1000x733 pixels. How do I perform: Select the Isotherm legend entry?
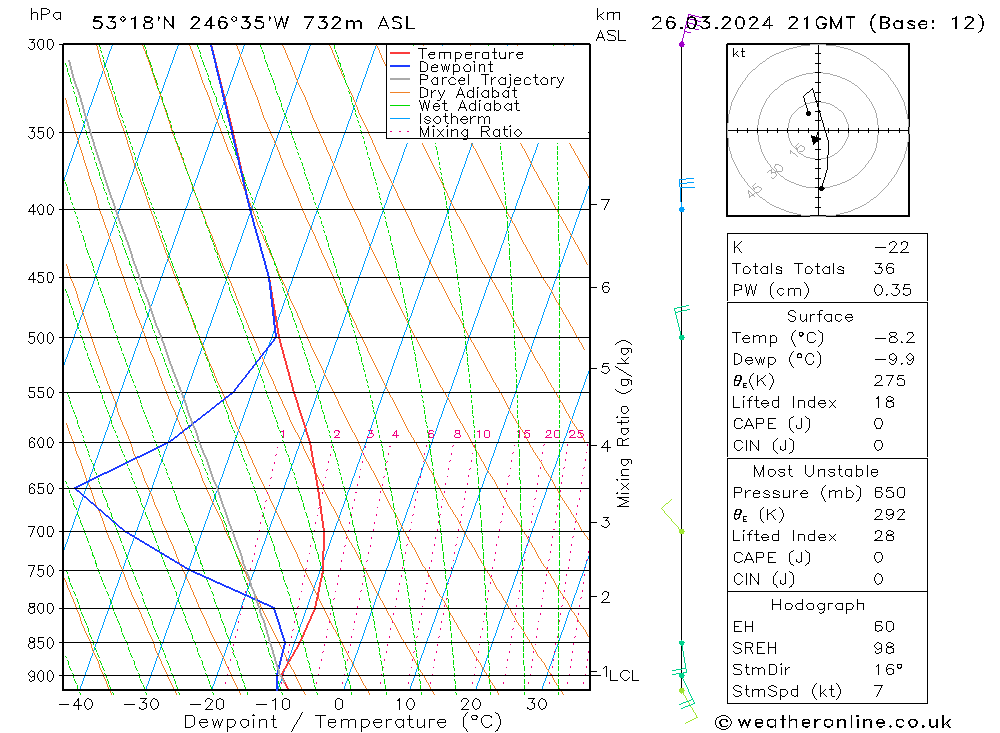point(454,119)
